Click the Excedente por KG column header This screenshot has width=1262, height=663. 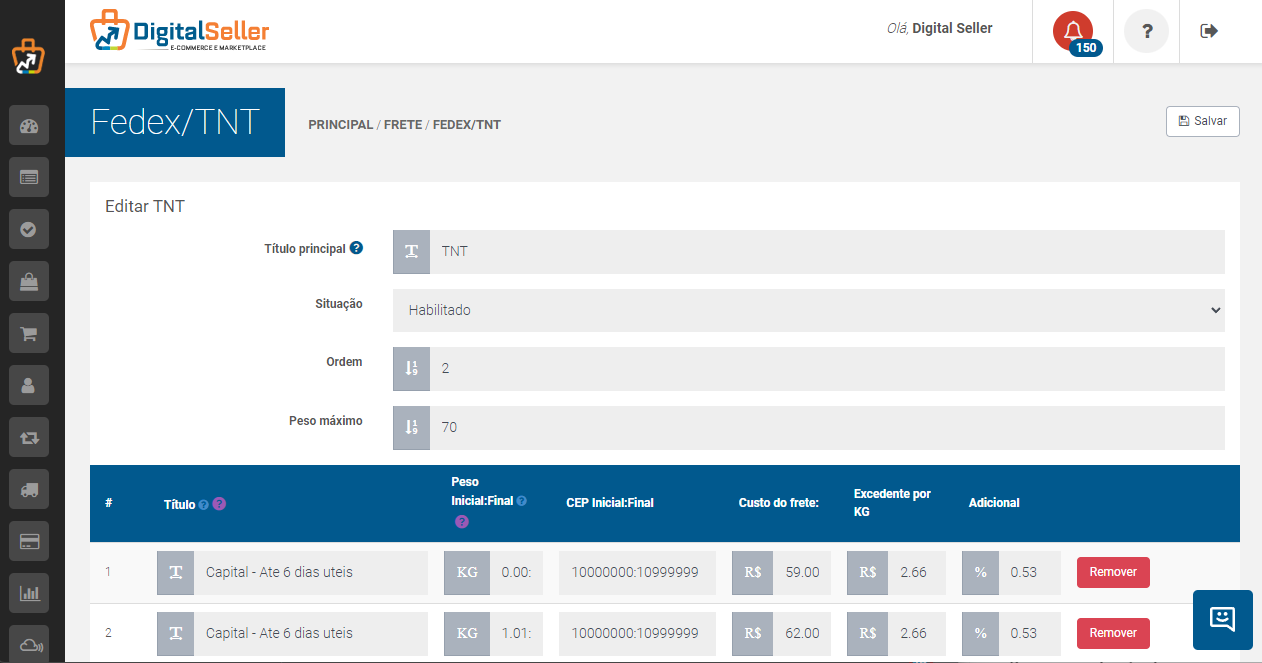(893, 503)
